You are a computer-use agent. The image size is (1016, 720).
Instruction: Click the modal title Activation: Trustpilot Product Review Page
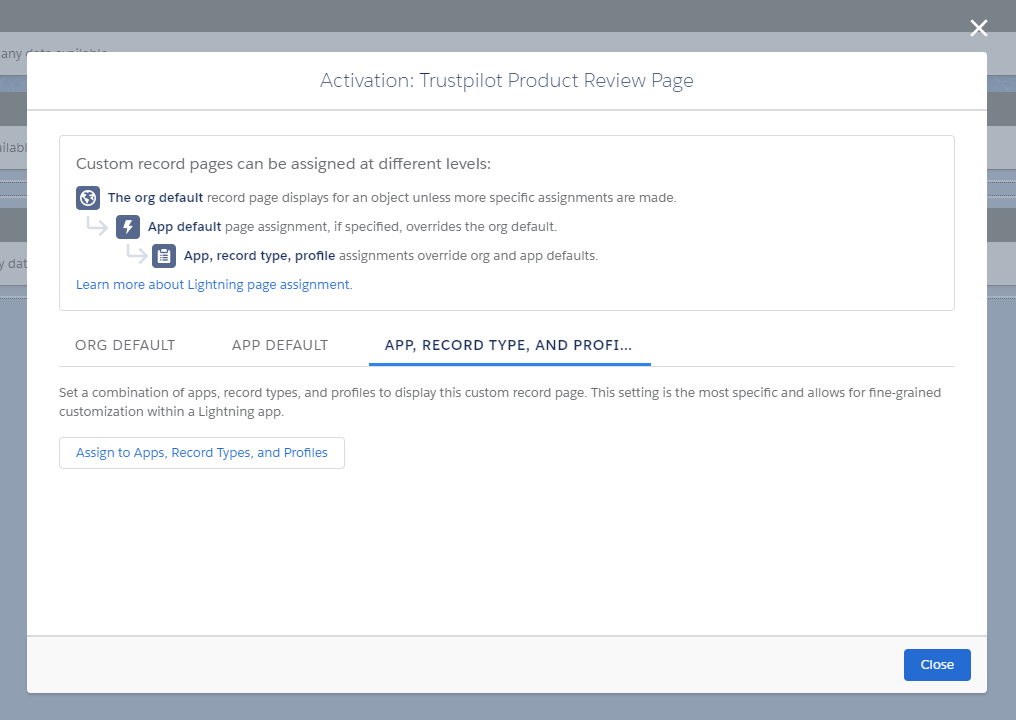(x=507, y=80)
